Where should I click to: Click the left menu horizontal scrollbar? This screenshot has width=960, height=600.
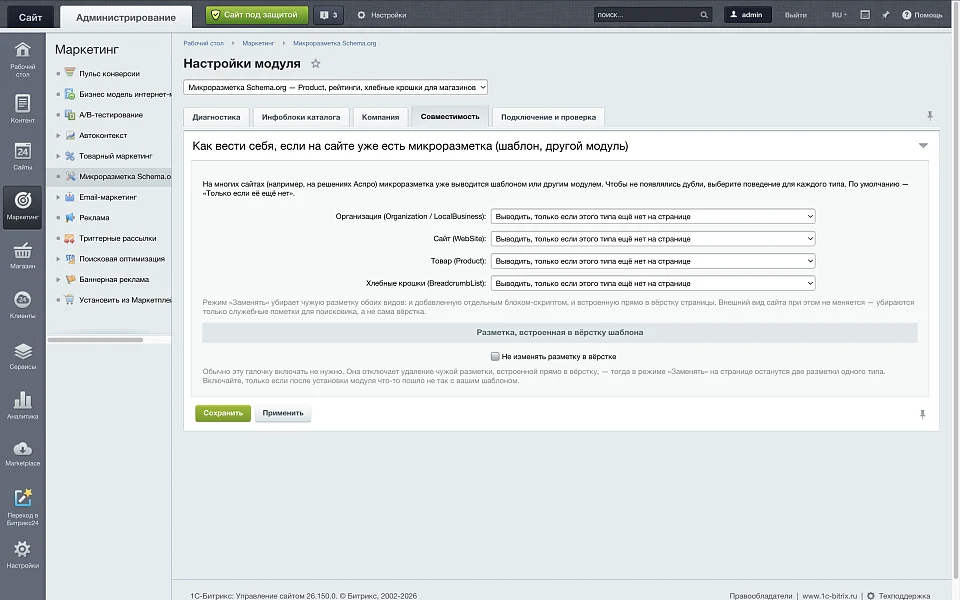click(x=95, y=340)
